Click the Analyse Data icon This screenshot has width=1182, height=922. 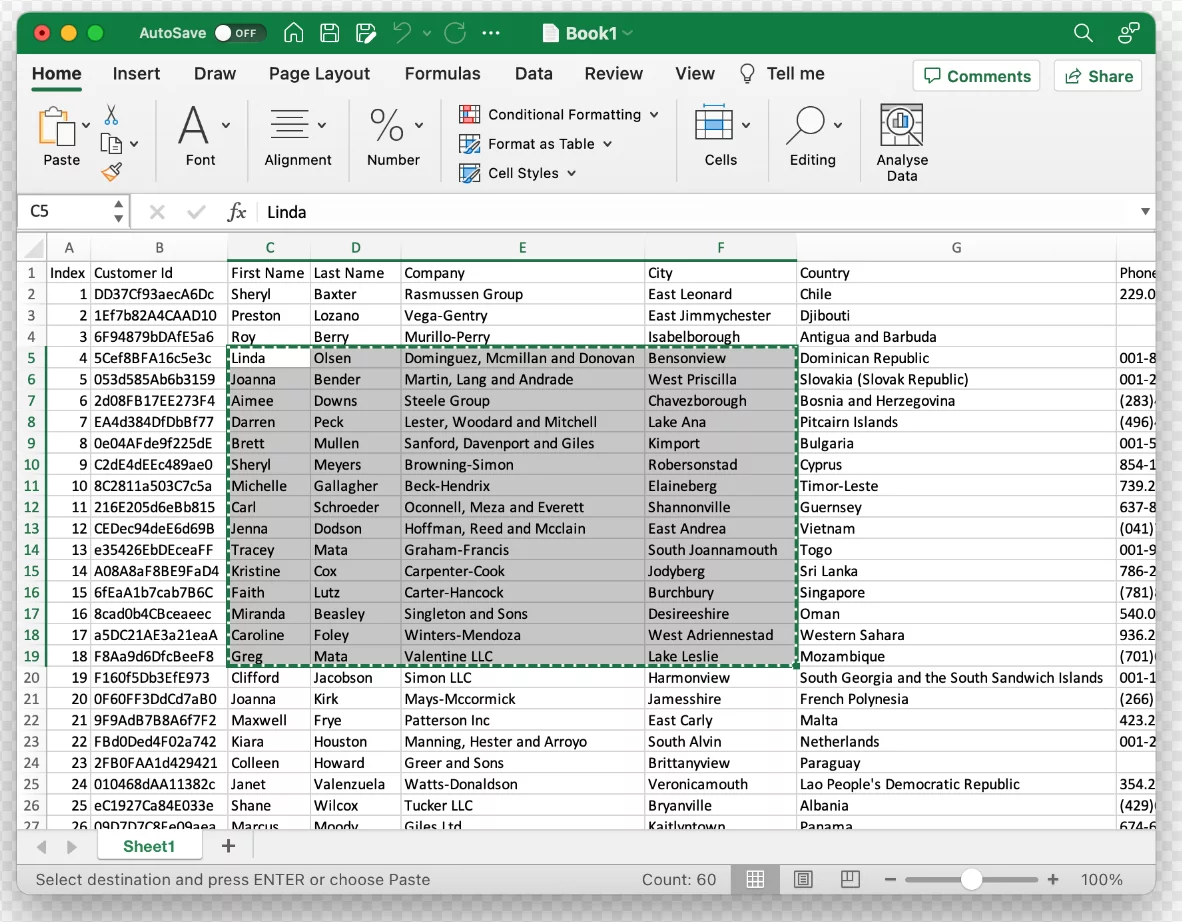coord(902,124)
